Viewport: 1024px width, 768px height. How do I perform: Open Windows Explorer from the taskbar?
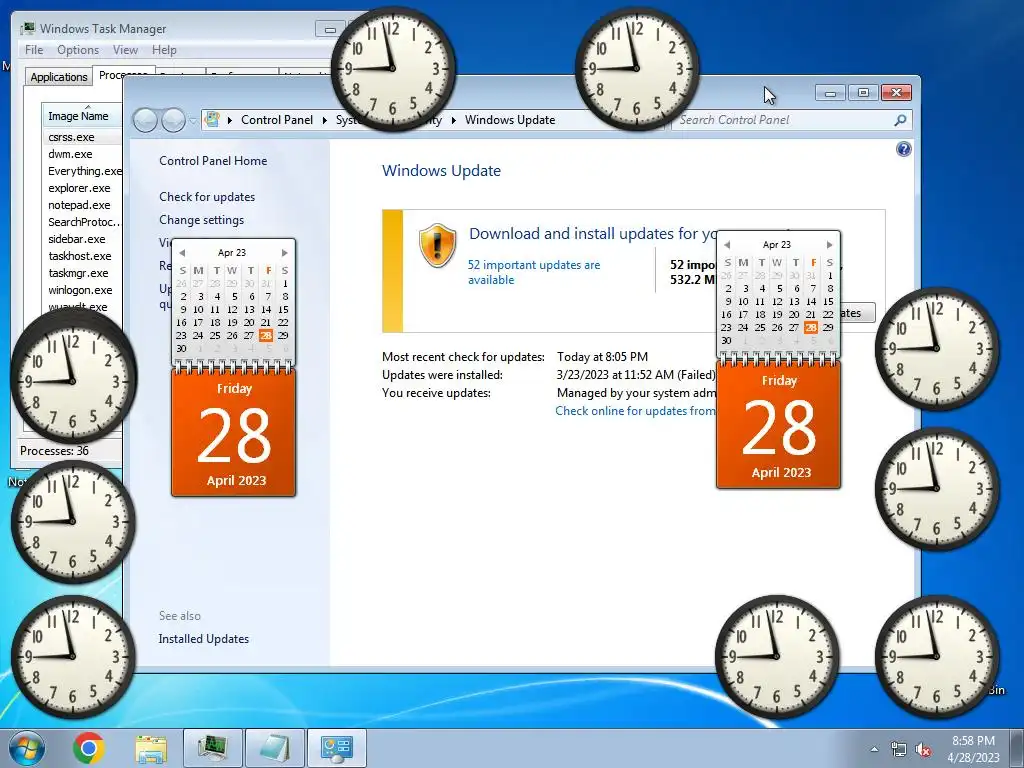(x=151, y=748)
